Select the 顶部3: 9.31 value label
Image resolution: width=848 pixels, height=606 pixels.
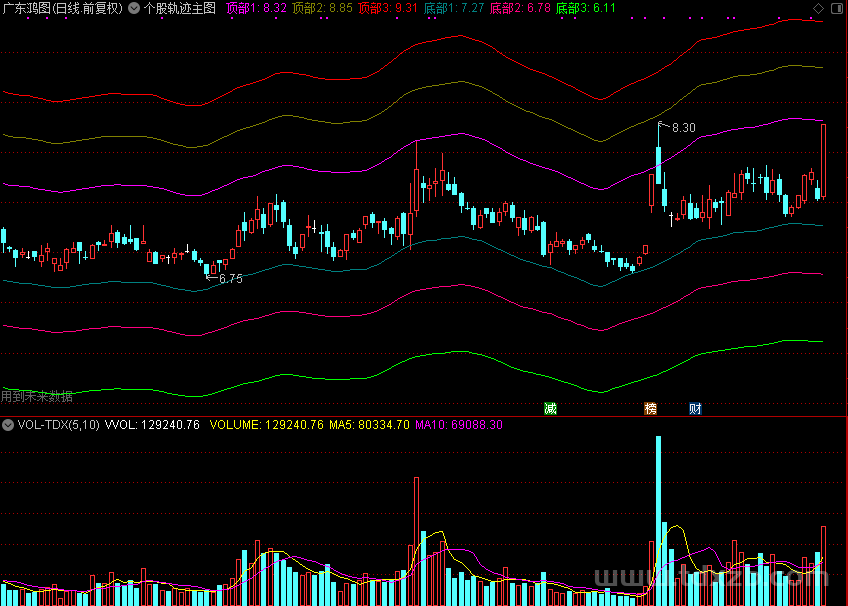pyautogui.click(x=388, y=8)
